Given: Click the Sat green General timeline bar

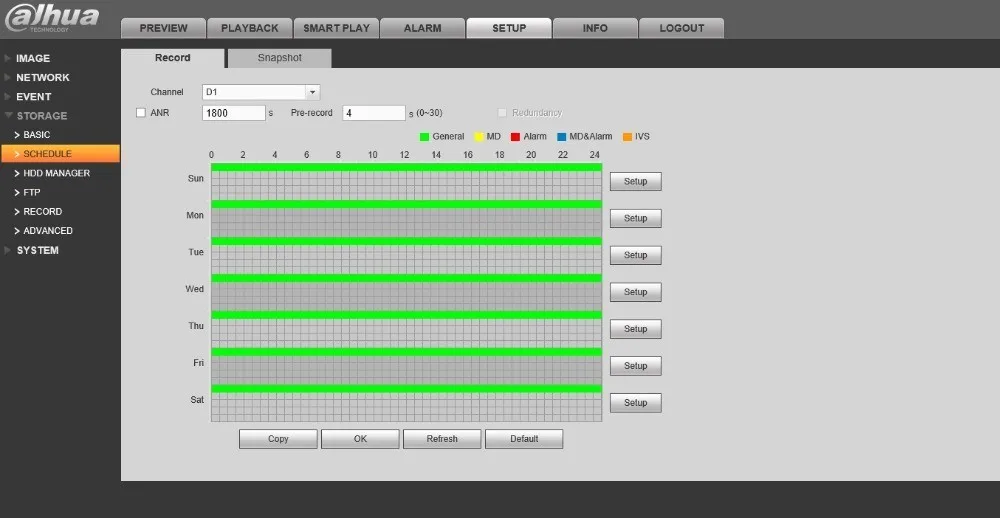Looking at the screenshot, I should 406,388.
